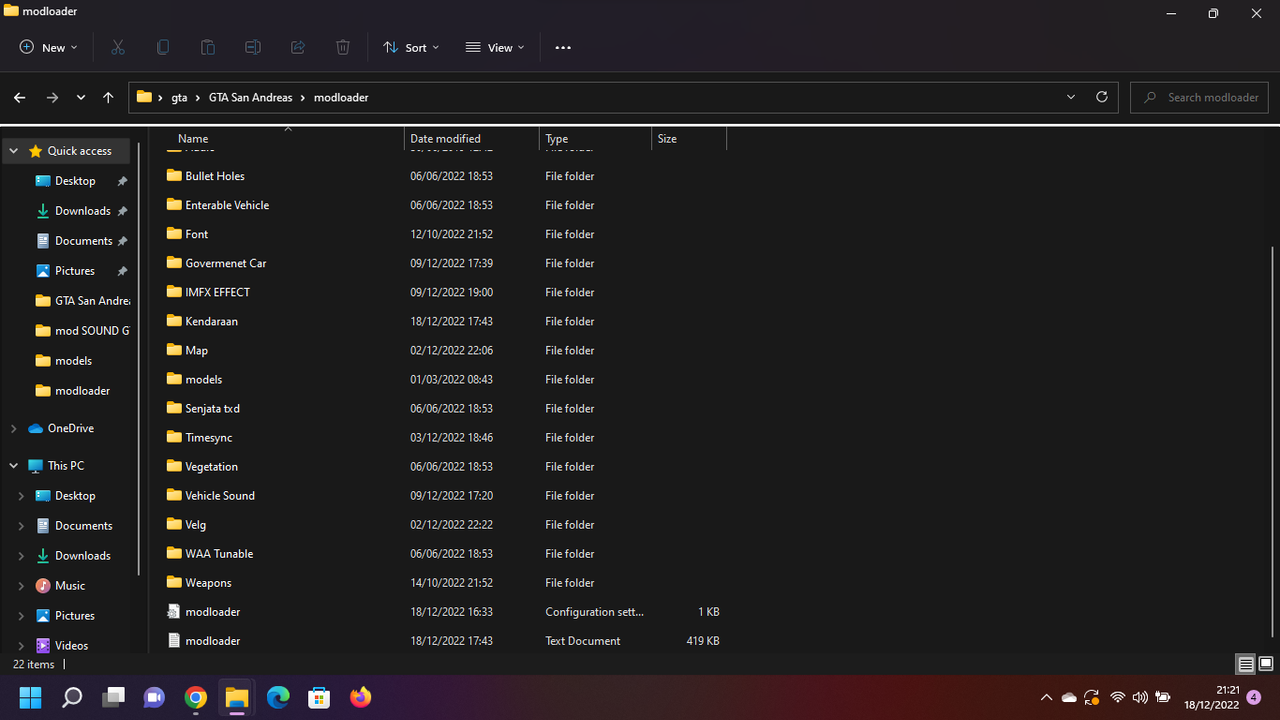Open Windows Start menu
Viewport: 1280px width, 720px height.
30,697
